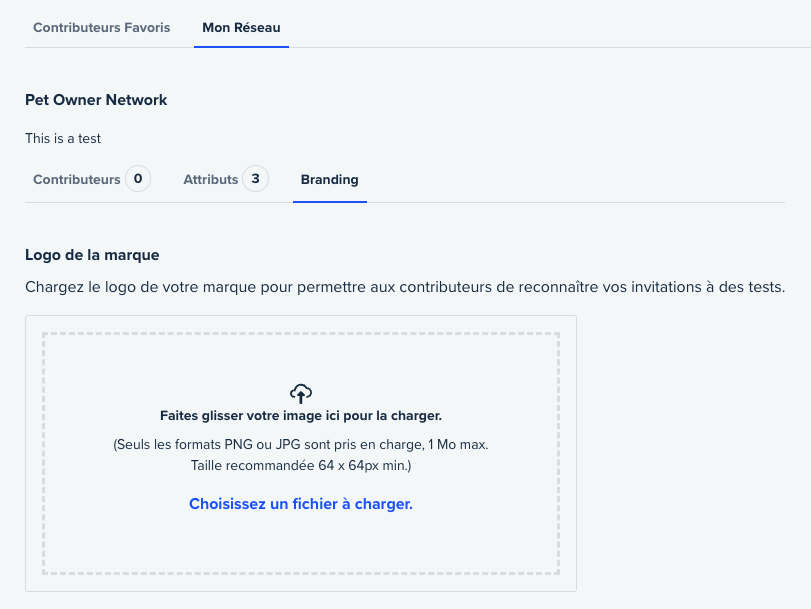811x609 pixels.
Task: Click the cloud upload icon
Action: coord(301,394)
